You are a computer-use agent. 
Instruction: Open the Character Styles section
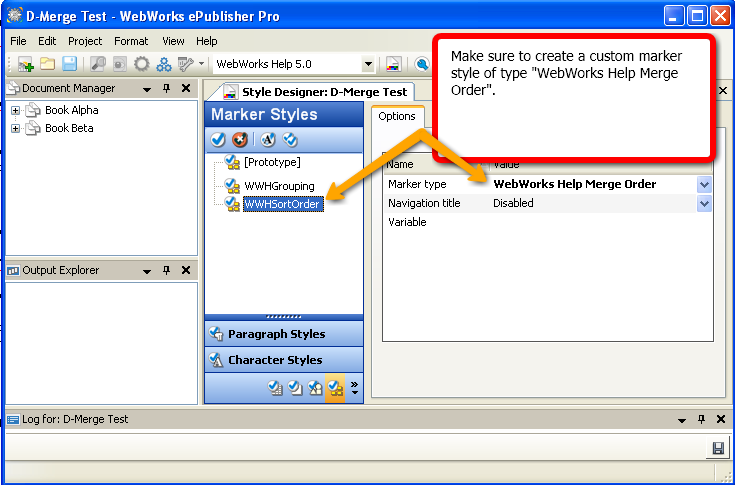(275, 360)
